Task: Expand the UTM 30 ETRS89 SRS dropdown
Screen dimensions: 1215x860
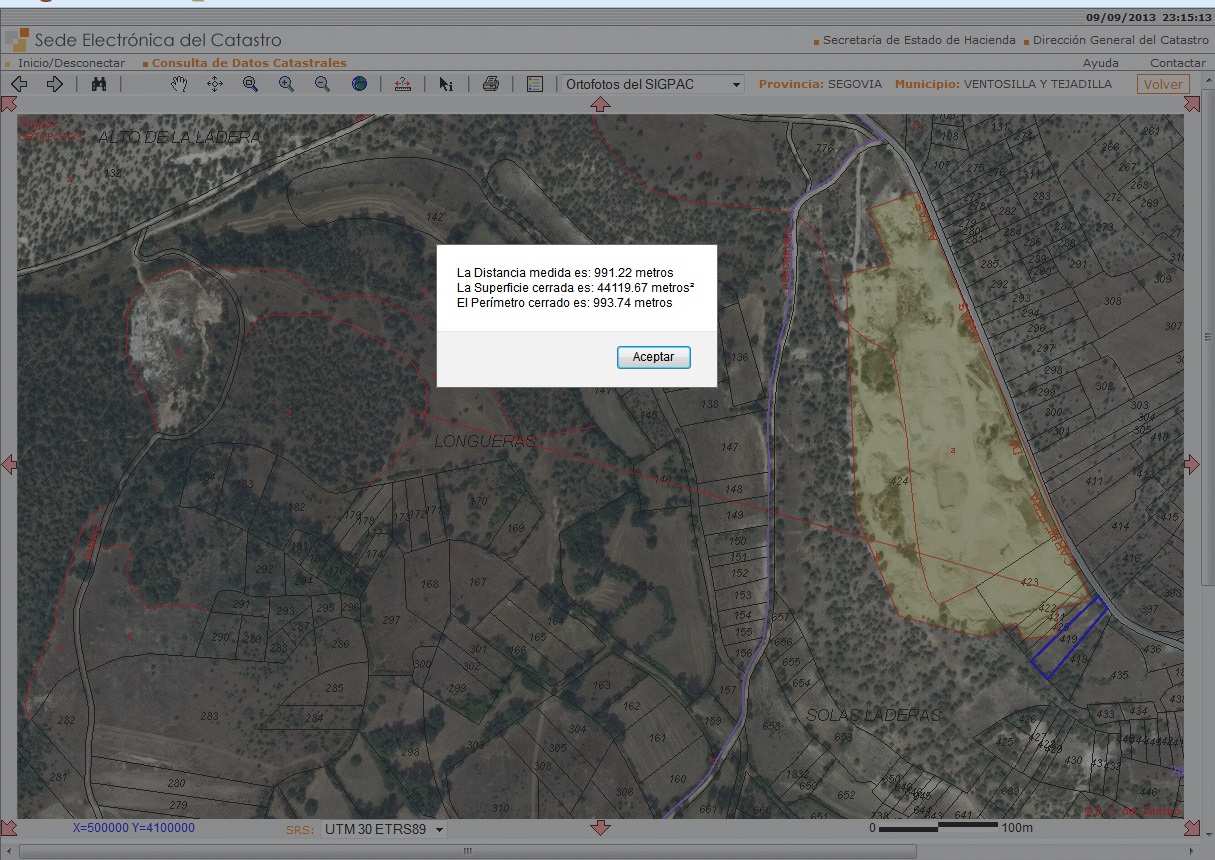Action: tap(384, 829)
